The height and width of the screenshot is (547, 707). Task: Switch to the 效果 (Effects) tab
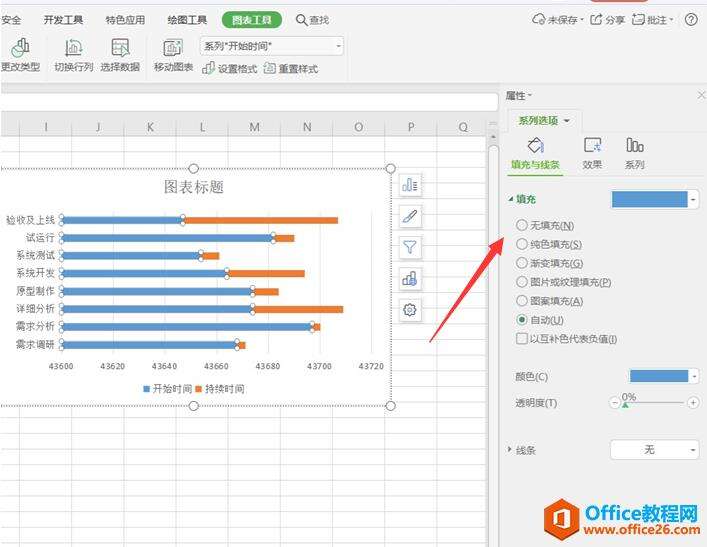[592, 152]
